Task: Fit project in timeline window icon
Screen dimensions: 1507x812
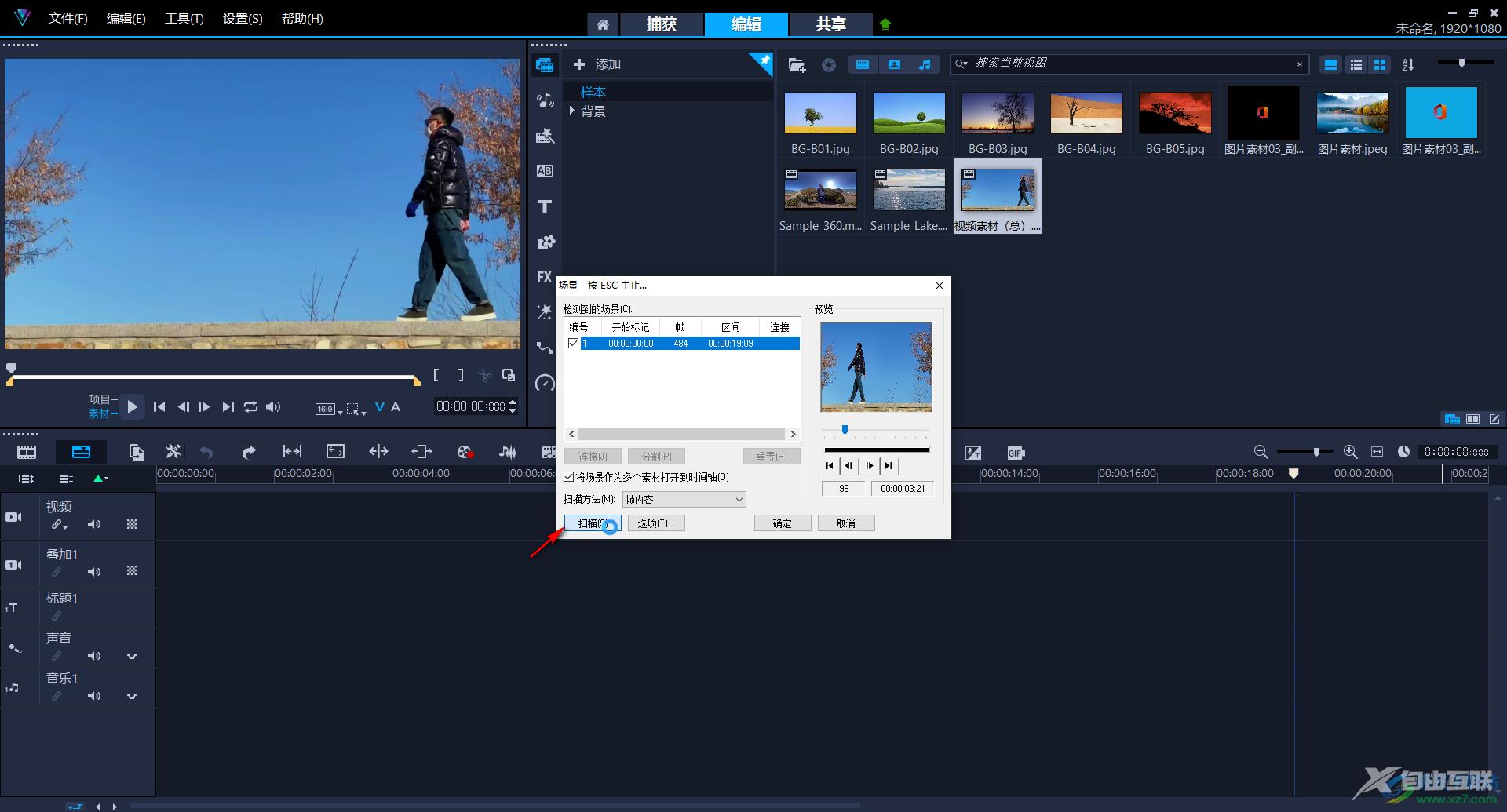Action: click(x=1377, y=452)
